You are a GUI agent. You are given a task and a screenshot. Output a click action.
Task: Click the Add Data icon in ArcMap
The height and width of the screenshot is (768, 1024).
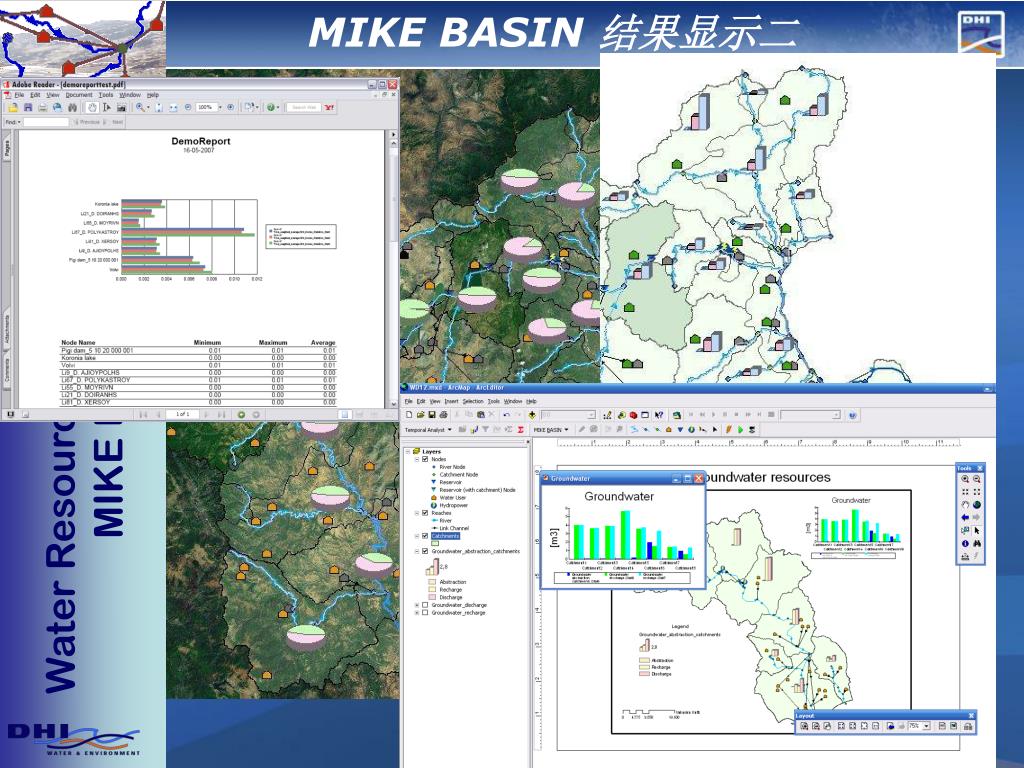click(532, 415)
